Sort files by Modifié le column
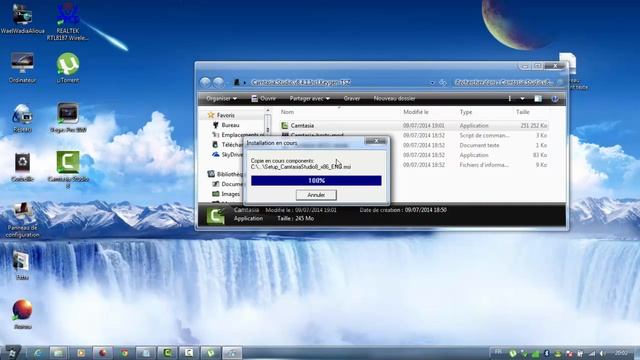Screen dimensions: 640x360 click(416, 112)
